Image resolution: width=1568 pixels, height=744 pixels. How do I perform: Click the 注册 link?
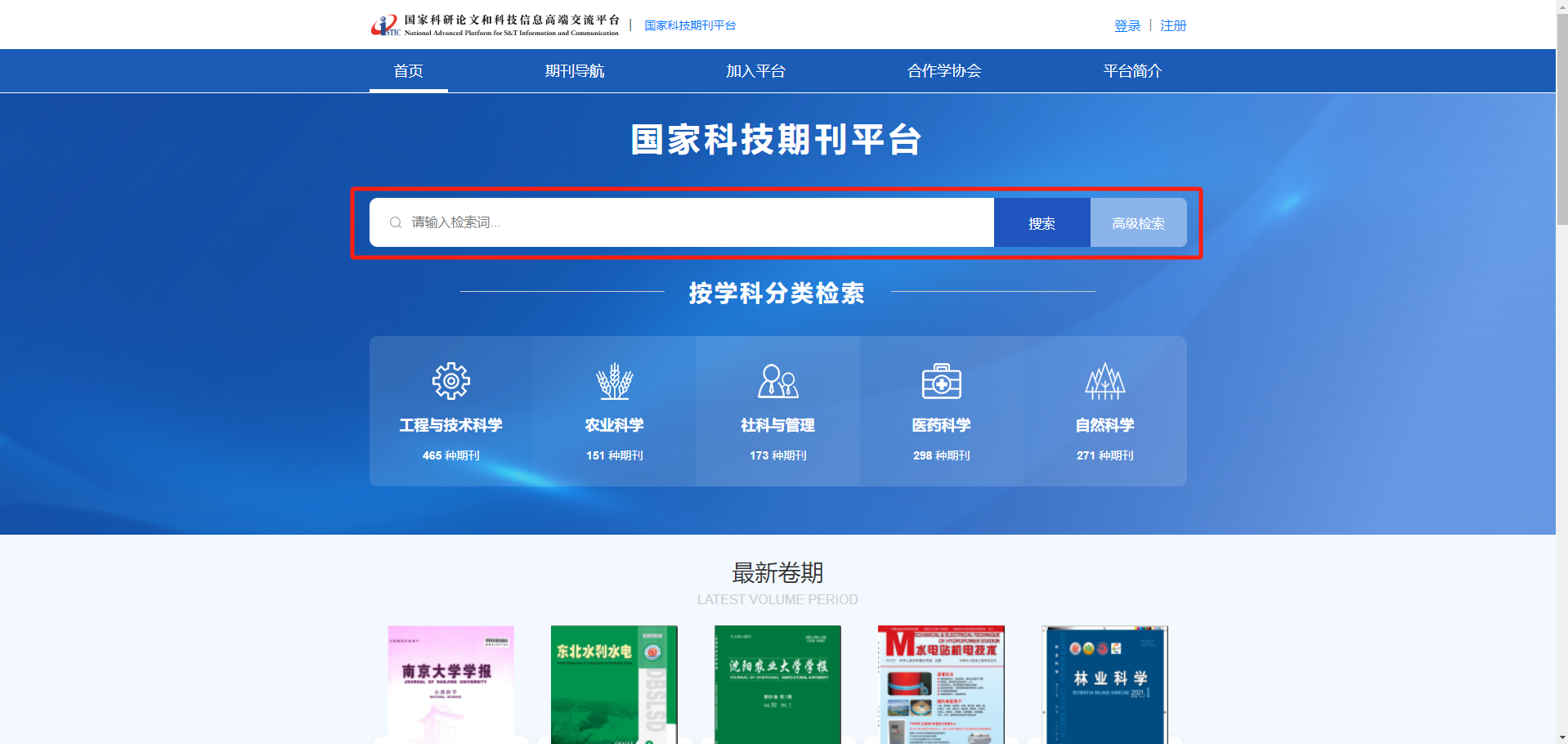(x=1173, y=25)
